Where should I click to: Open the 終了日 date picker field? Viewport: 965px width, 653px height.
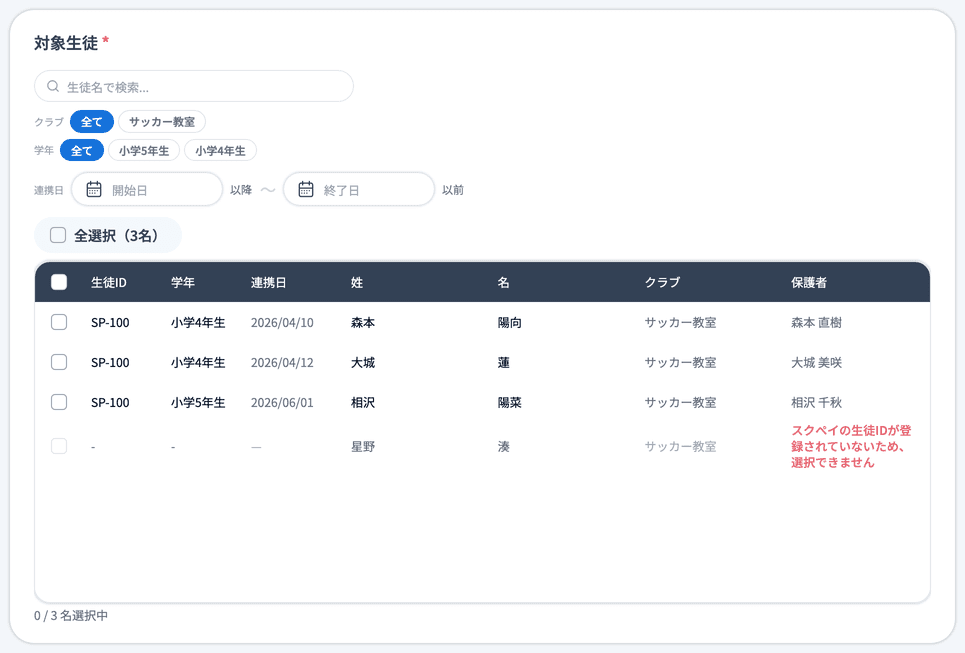(359, 190)
